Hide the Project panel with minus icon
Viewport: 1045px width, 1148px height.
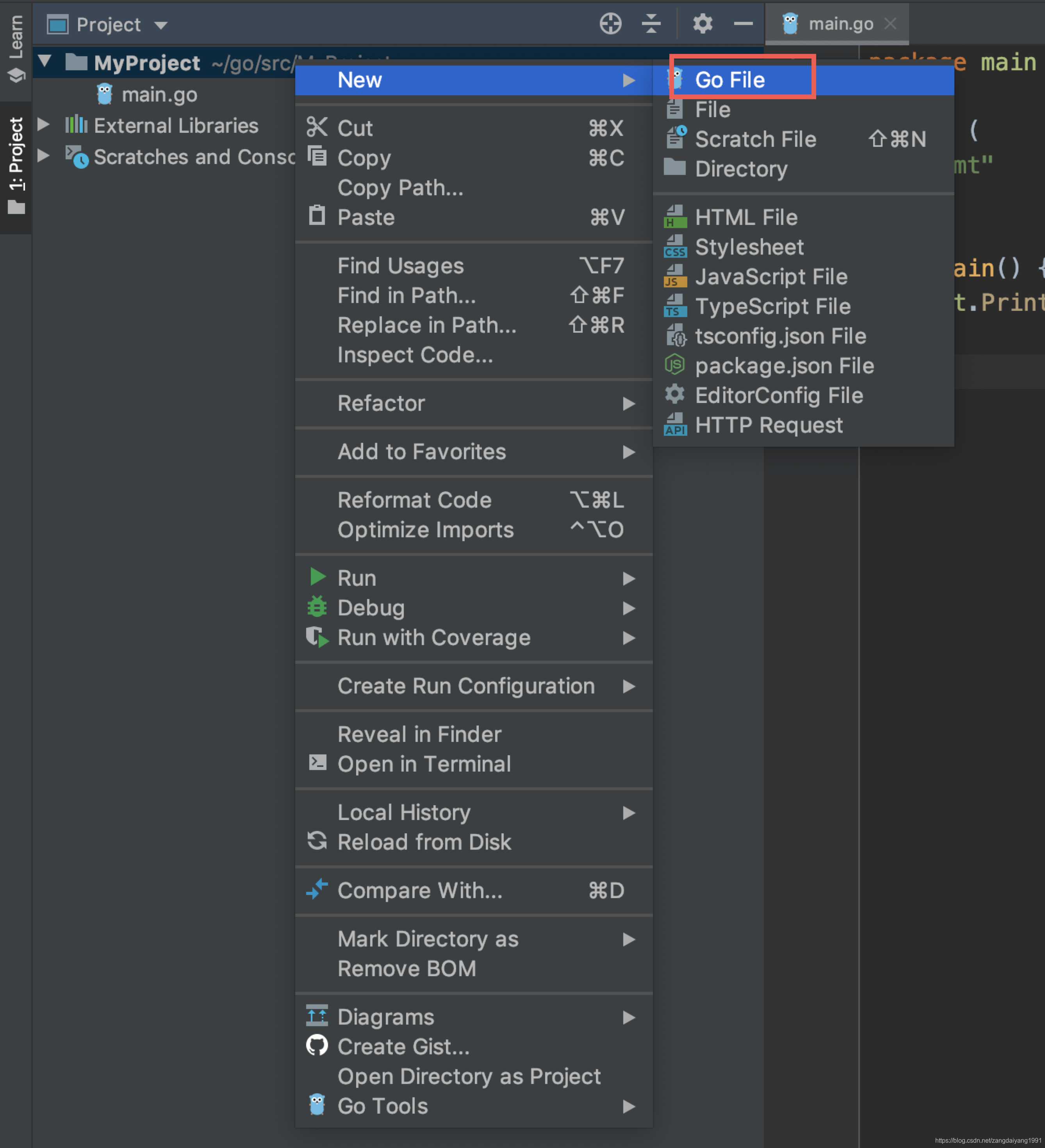743,24
